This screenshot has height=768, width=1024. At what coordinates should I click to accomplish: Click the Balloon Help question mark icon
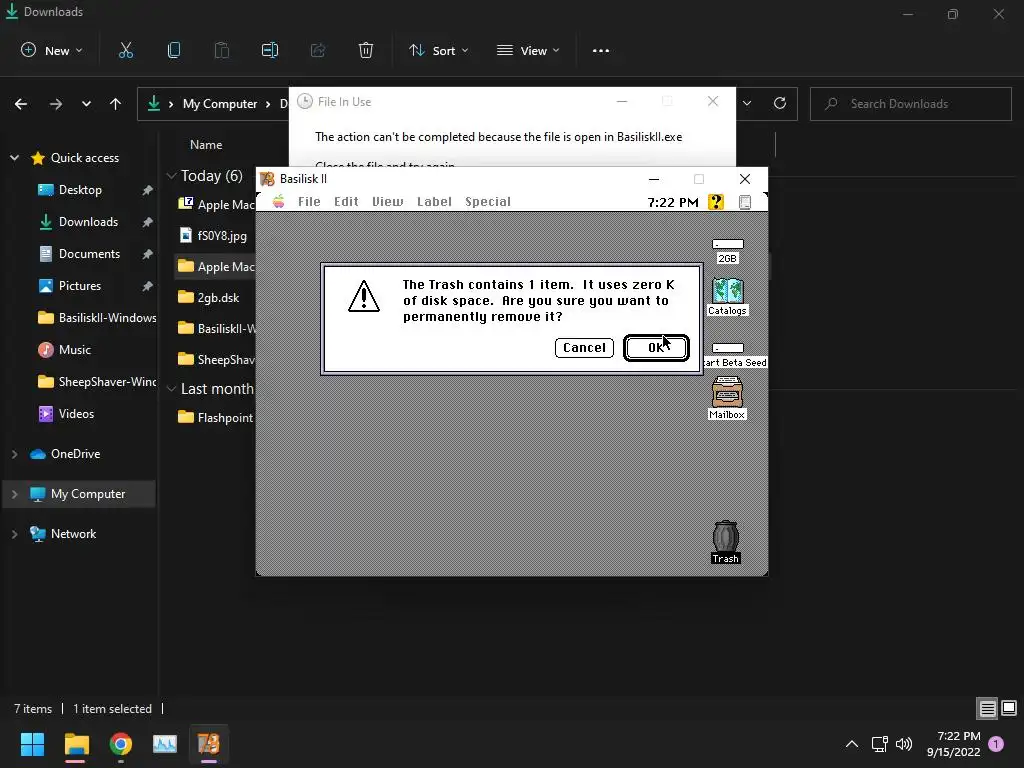click(716, 202)
